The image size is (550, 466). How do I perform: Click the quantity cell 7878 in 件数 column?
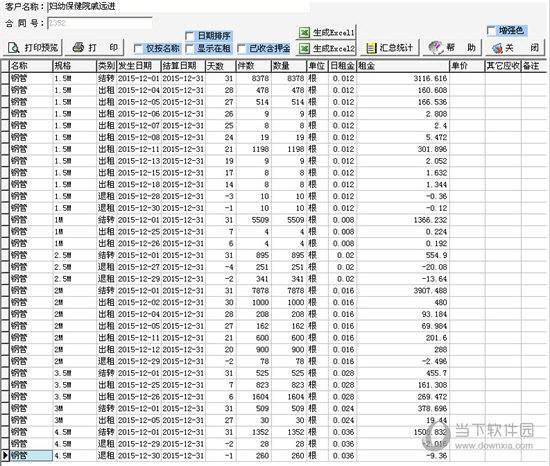tap(260, 291)
